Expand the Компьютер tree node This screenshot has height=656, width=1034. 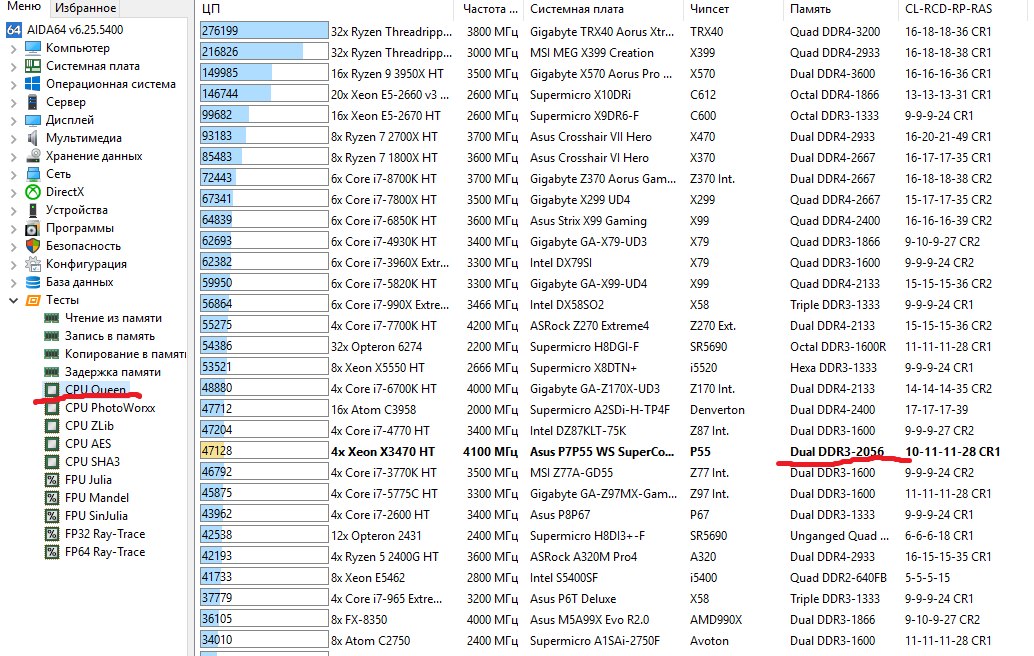13,48
